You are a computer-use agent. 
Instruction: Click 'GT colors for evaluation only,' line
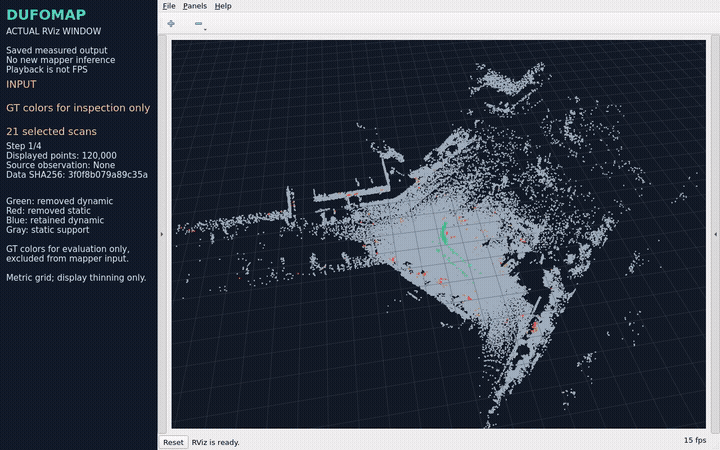(x=68, y=249)
